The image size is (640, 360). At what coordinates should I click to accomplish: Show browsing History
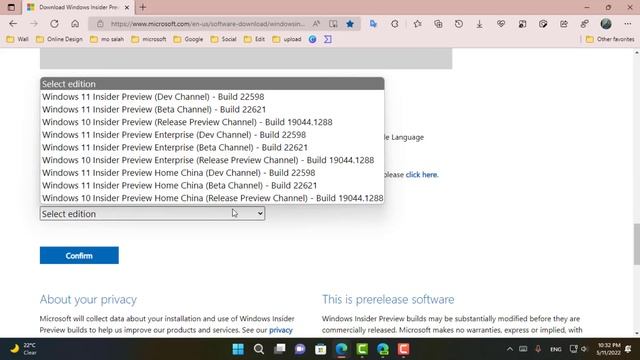point(459,24)
